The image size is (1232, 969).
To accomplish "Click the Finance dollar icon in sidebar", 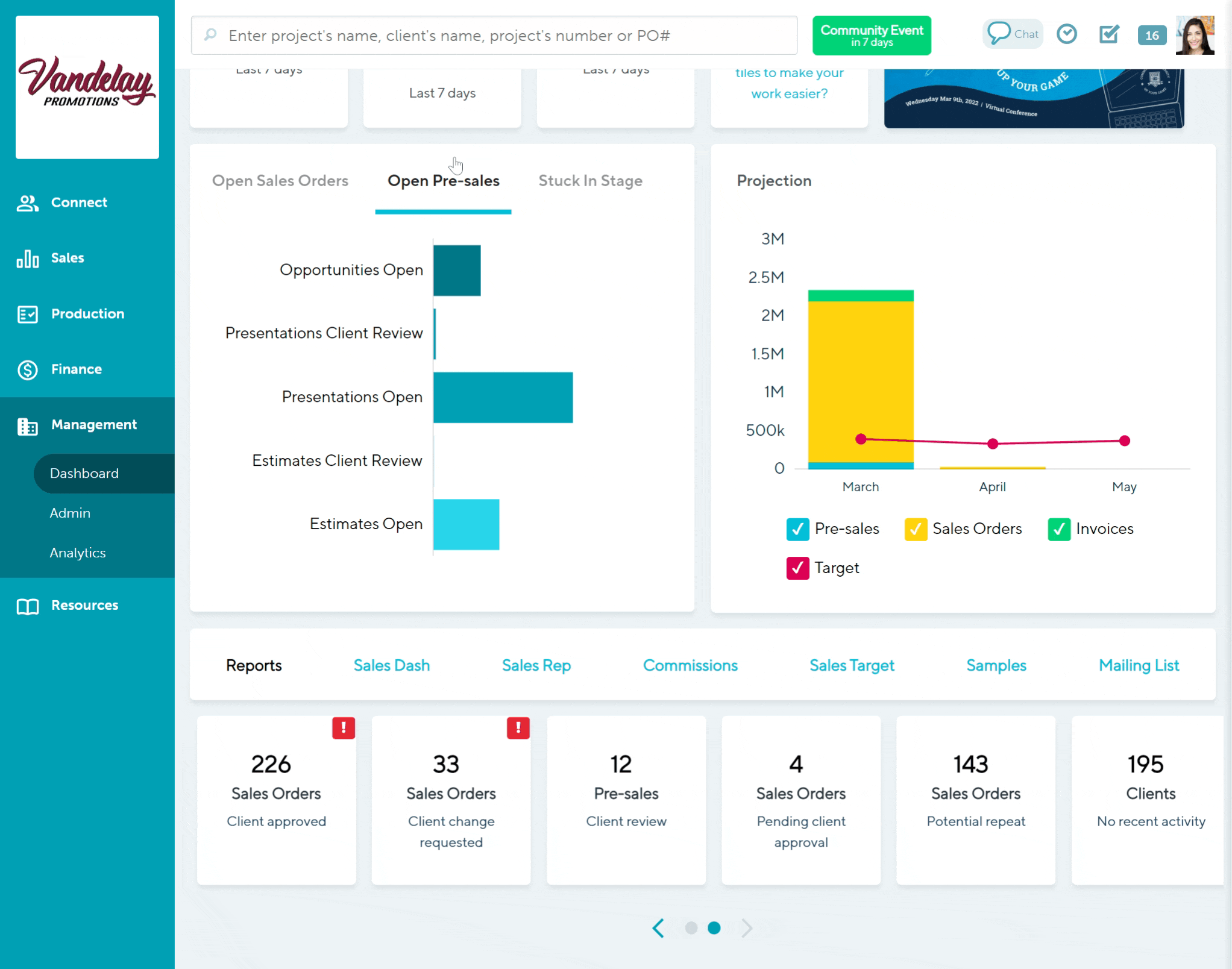I will coord(28,369).
